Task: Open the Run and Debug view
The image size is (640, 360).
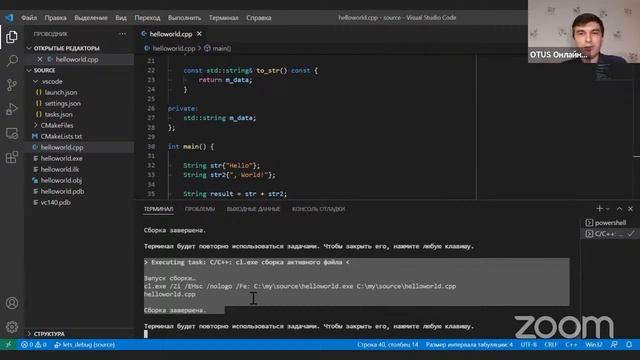Action: 12,109
